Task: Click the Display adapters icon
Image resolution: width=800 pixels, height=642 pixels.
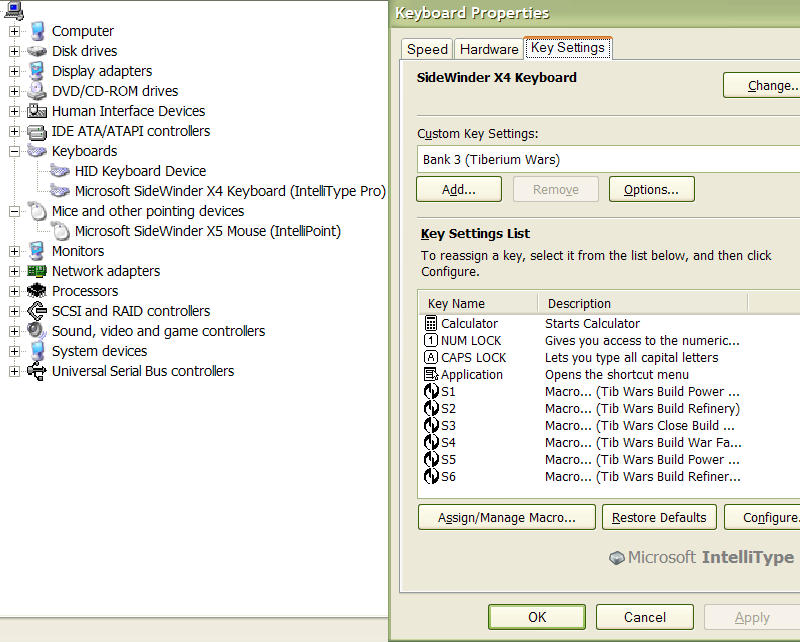Action: [37, 71]
